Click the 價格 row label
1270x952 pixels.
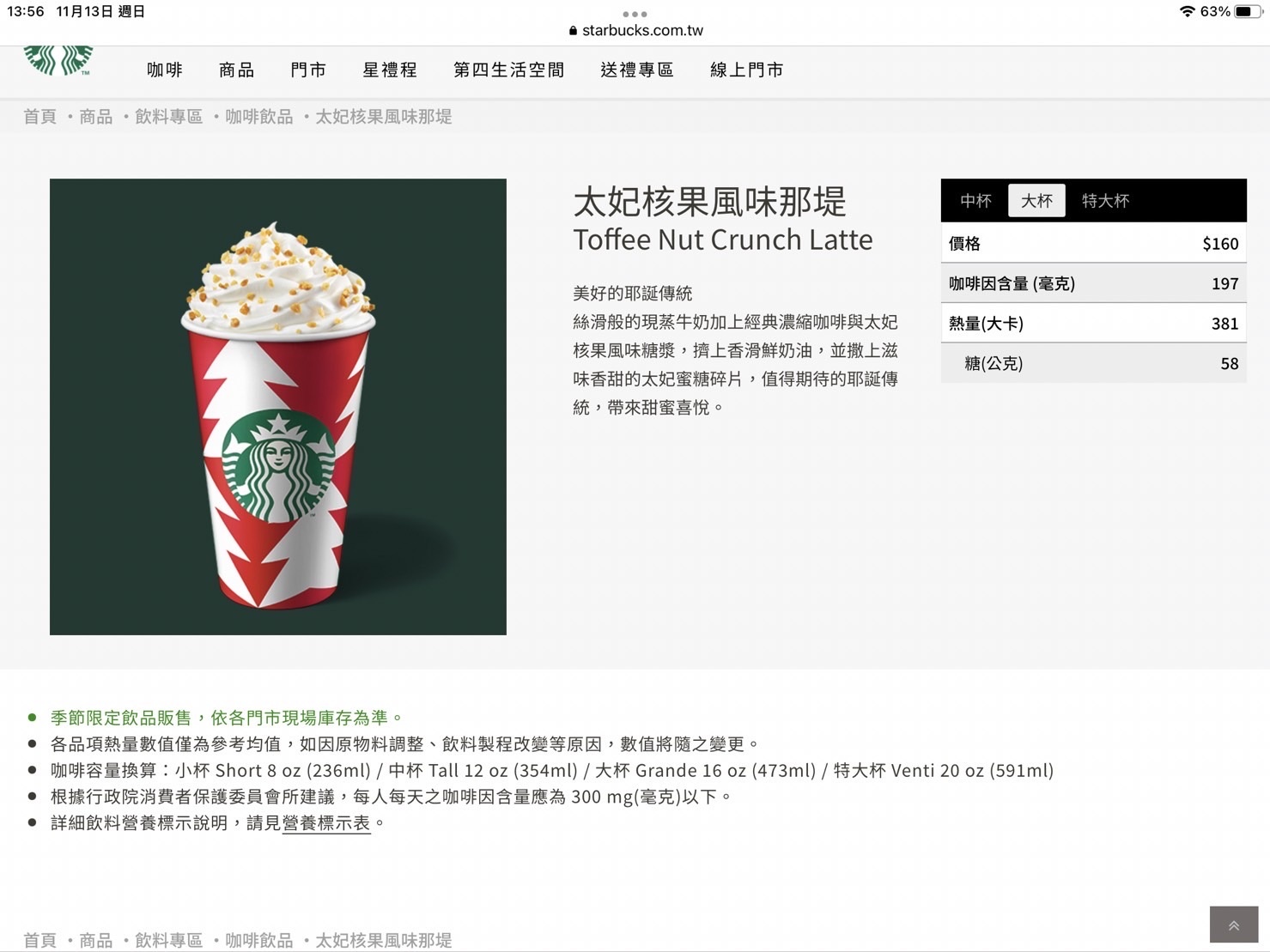(964, 244)
